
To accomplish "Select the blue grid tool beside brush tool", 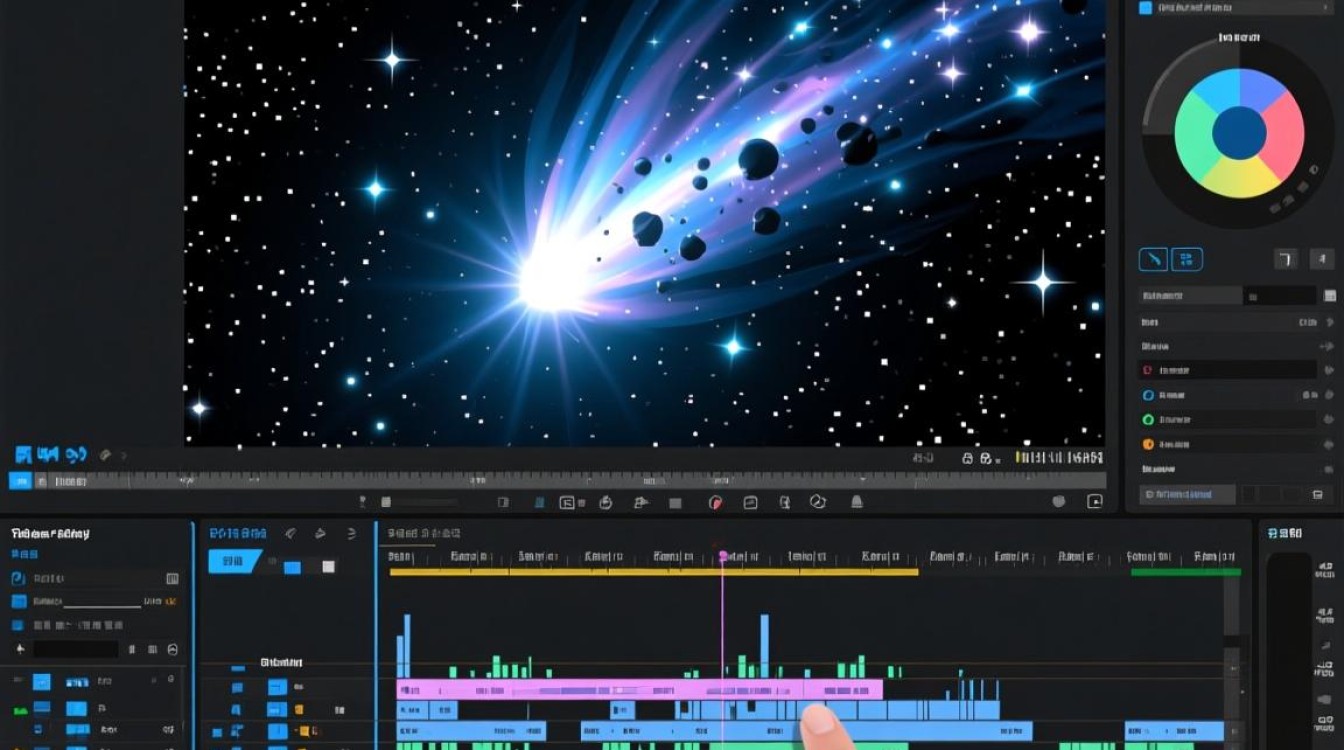I will [x=1187, y=260].
